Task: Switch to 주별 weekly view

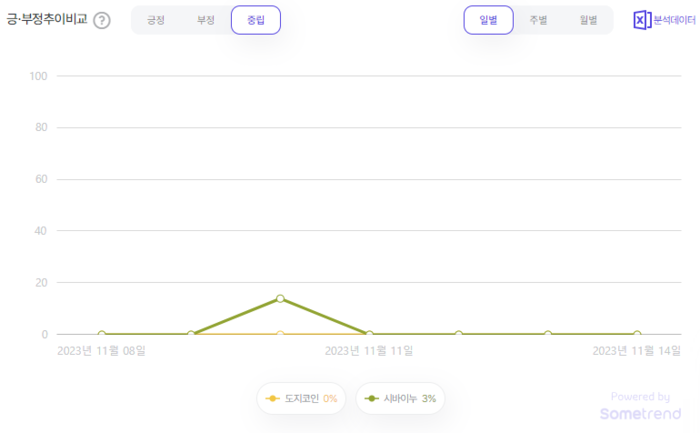Action: coord(538,20)
